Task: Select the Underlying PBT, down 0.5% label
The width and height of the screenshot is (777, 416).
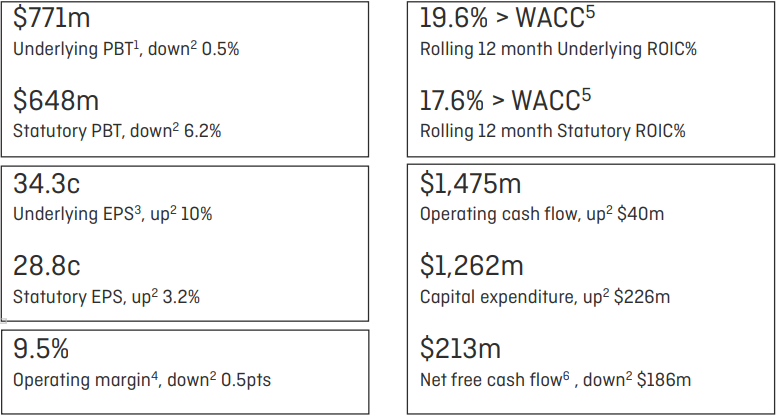Action: [x=125, y=48]
